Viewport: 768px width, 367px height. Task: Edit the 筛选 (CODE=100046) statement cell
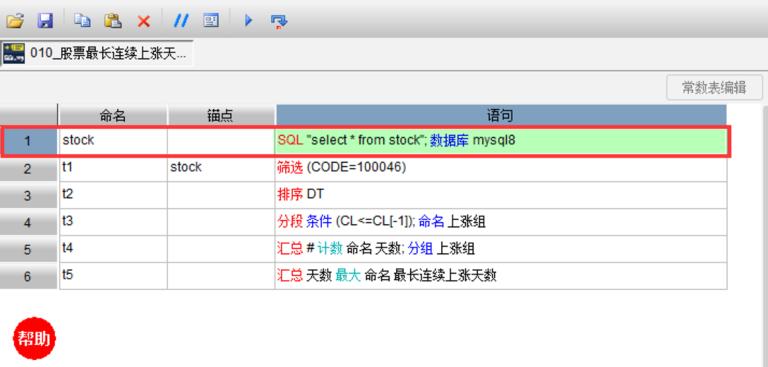click(x=501, y=168)
